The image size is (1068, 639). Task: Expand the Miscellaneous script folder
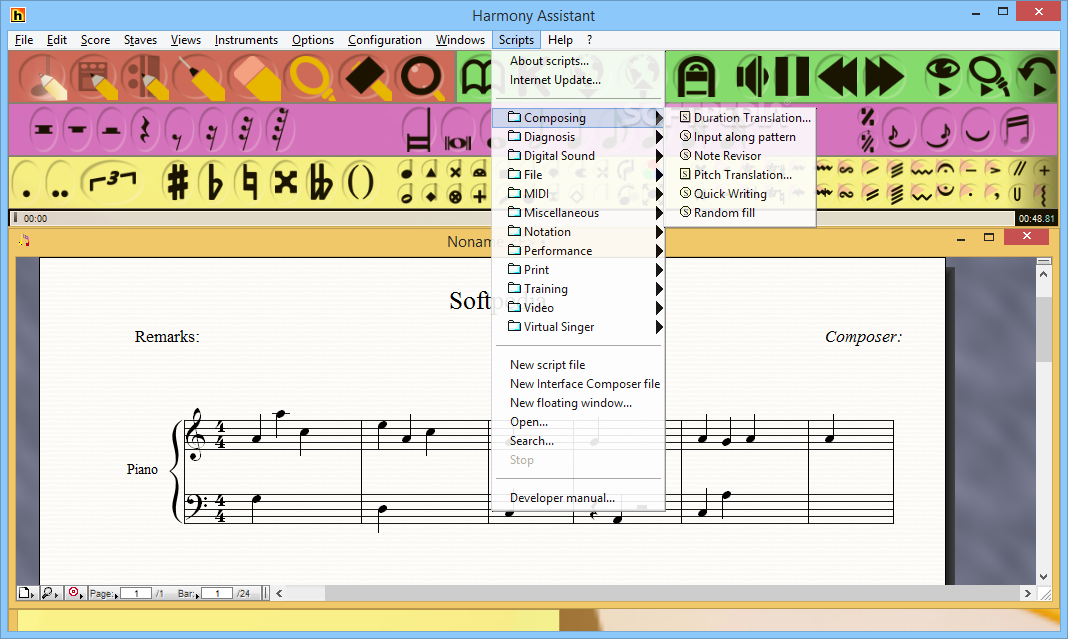[x=578, y=213]
